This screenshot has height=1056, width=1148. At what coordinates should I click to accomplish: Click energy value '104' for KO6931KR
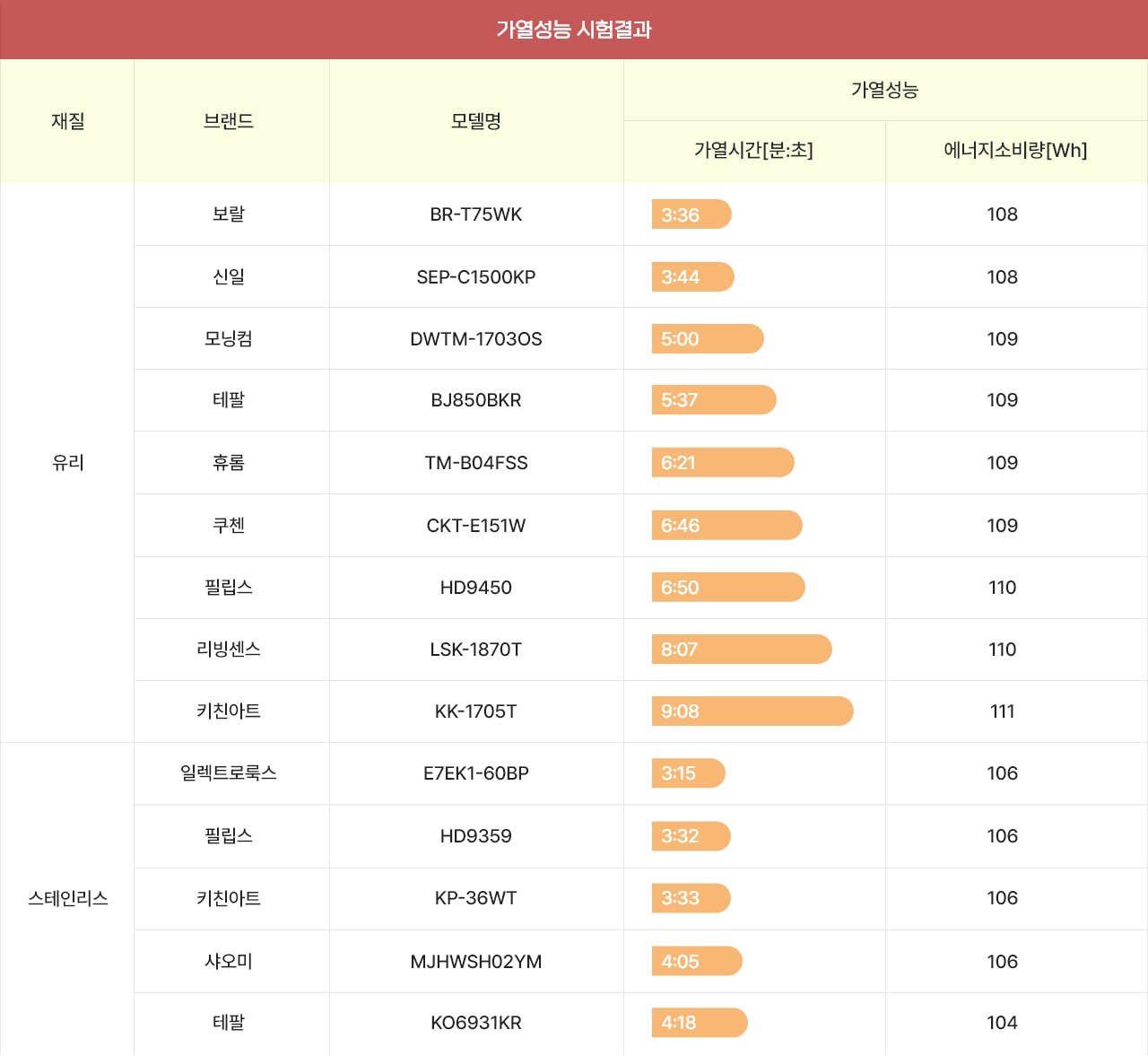pyautogui.click(x=1003, y=1023)
